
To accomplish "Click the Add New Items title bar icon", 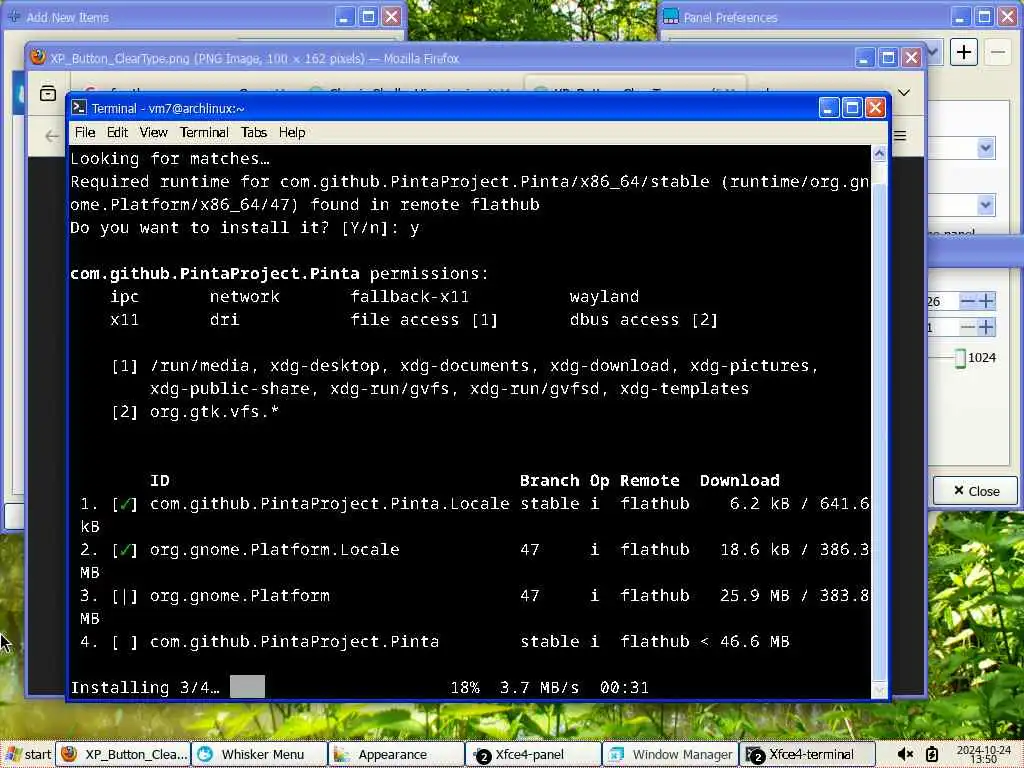I will click(14, 17).
